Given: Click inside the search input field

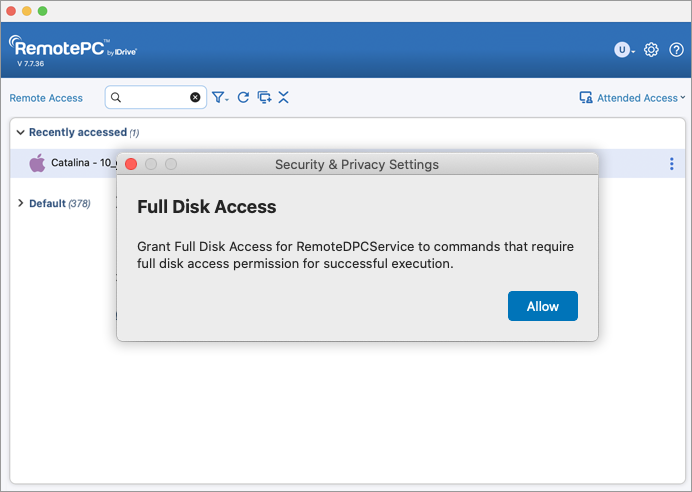Looking at the screenshot, I should [155, 98].
